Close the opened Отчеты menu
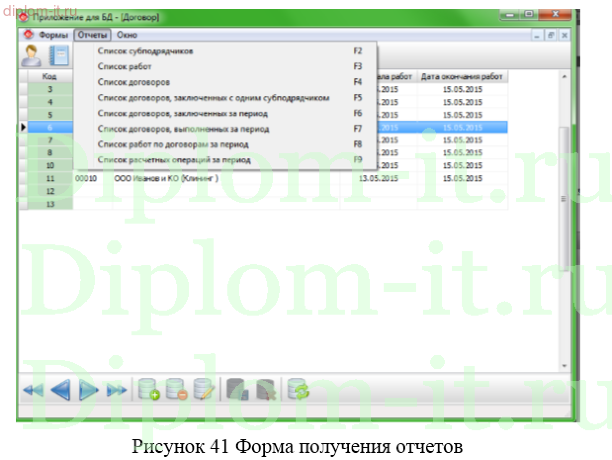Image resolution: width=612 pixels, height=460 pixels. click(92, 35)
